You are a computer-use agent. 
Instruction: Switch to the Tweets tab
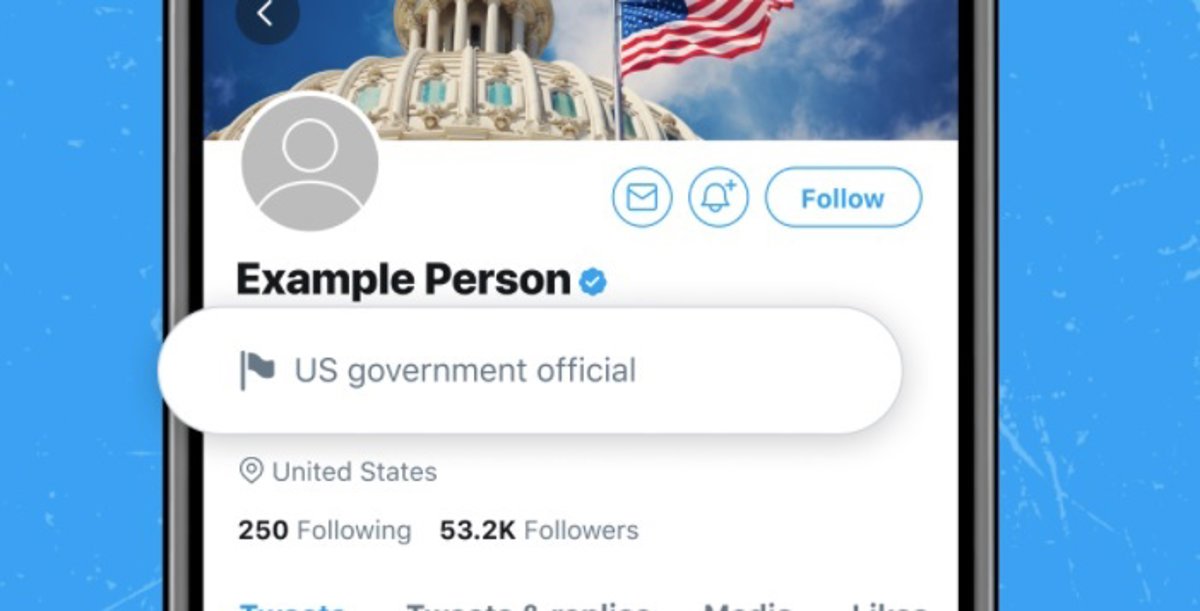point(292,605)
